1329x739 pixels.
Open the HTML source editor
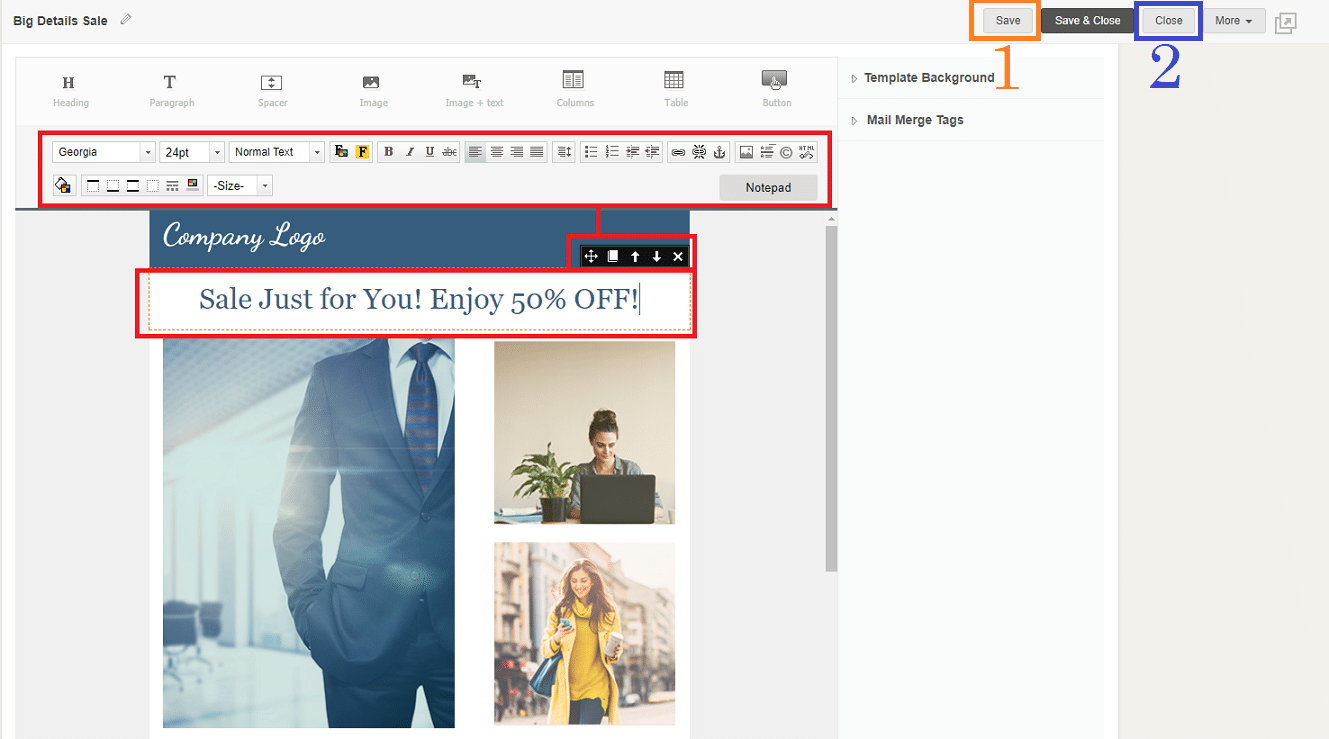pos(807,152)
